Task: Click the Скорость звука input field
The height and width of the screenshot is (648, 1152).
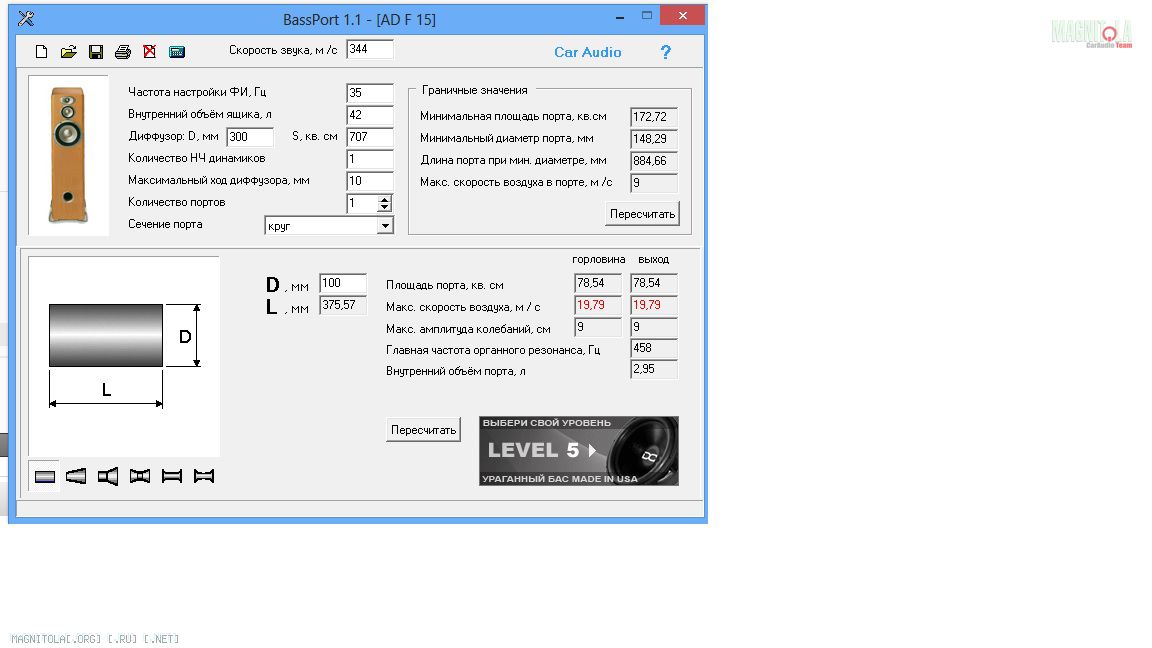Action: coord(369,49)
